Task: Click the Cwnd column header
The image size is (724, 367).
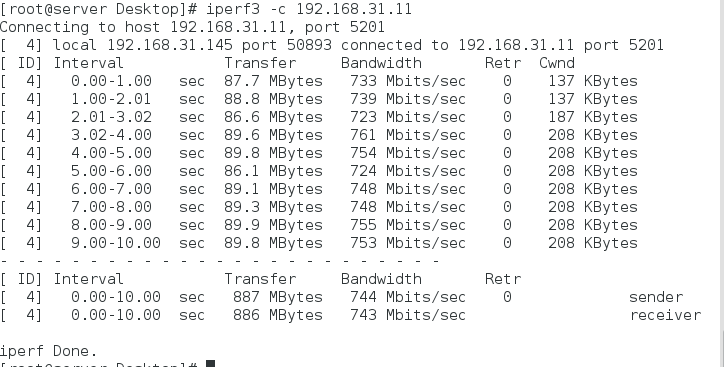Action: [x=557, y=63]
